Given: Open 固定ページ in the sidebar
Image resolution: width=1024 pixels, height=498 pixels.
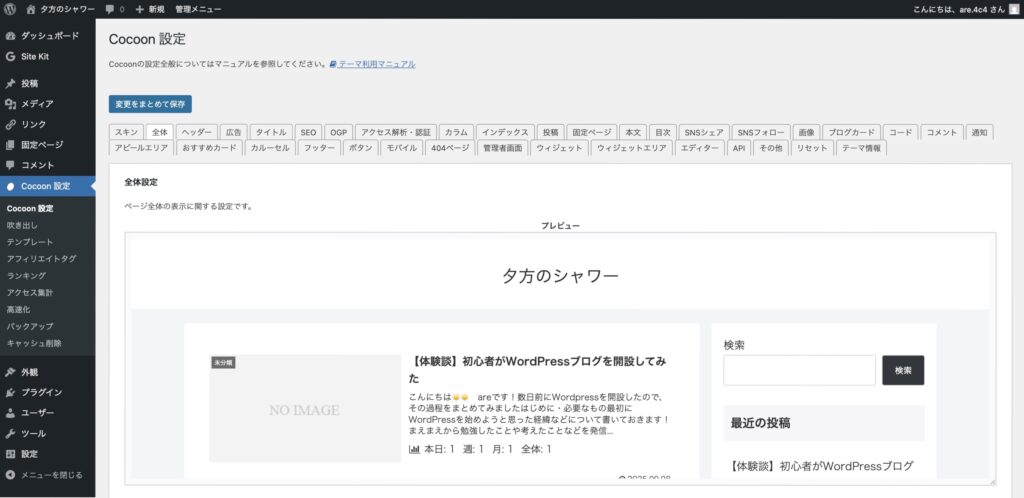Looking at the screenshot, I should click(48, 145).
